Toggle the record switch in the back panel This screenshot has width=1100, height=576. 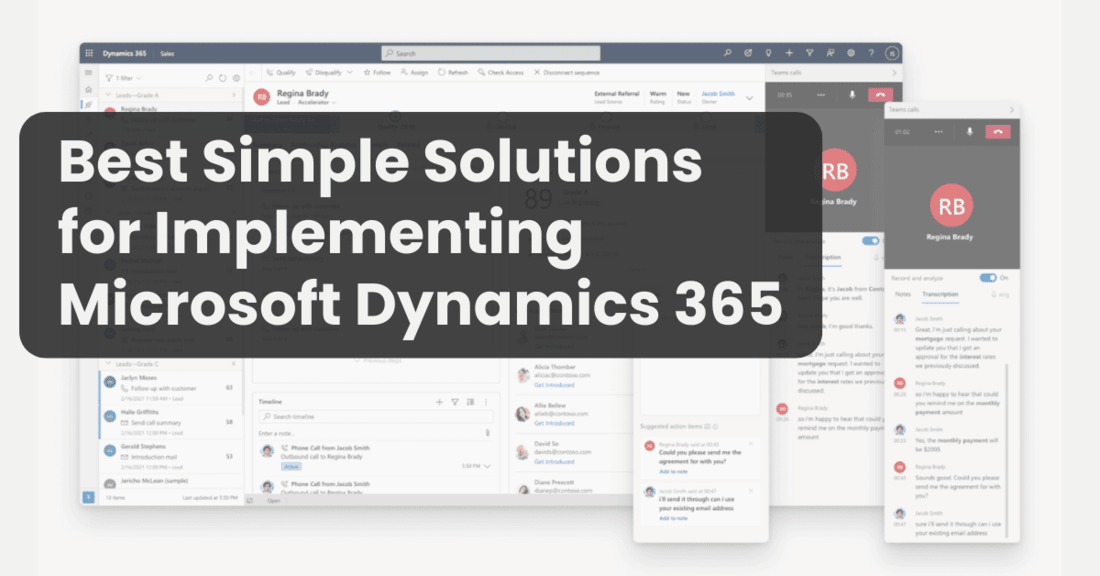[x=871, y=241]
